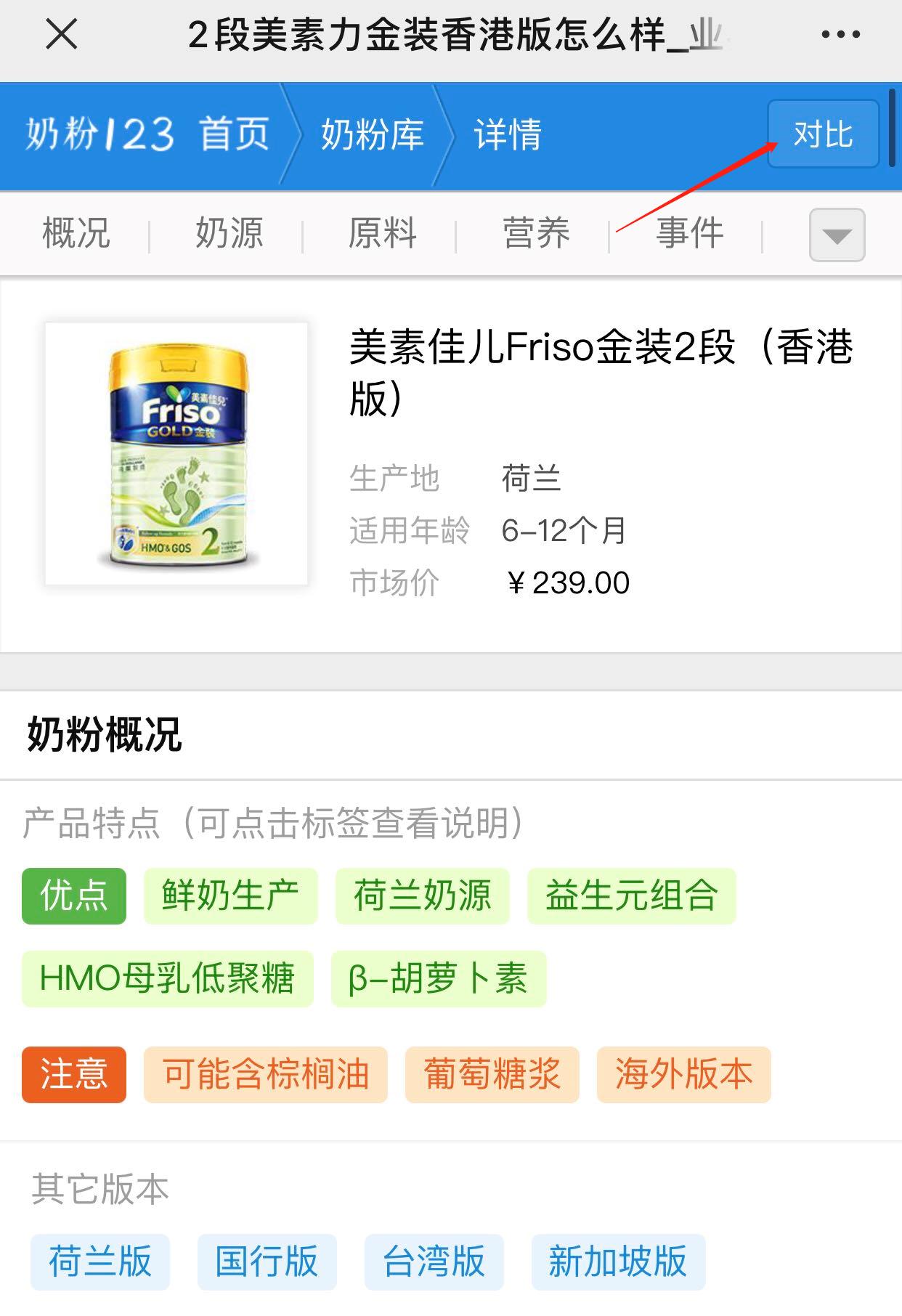Select the 原料 tab
Viewport: 902px width, 1316px height.
tap(383, 234)
